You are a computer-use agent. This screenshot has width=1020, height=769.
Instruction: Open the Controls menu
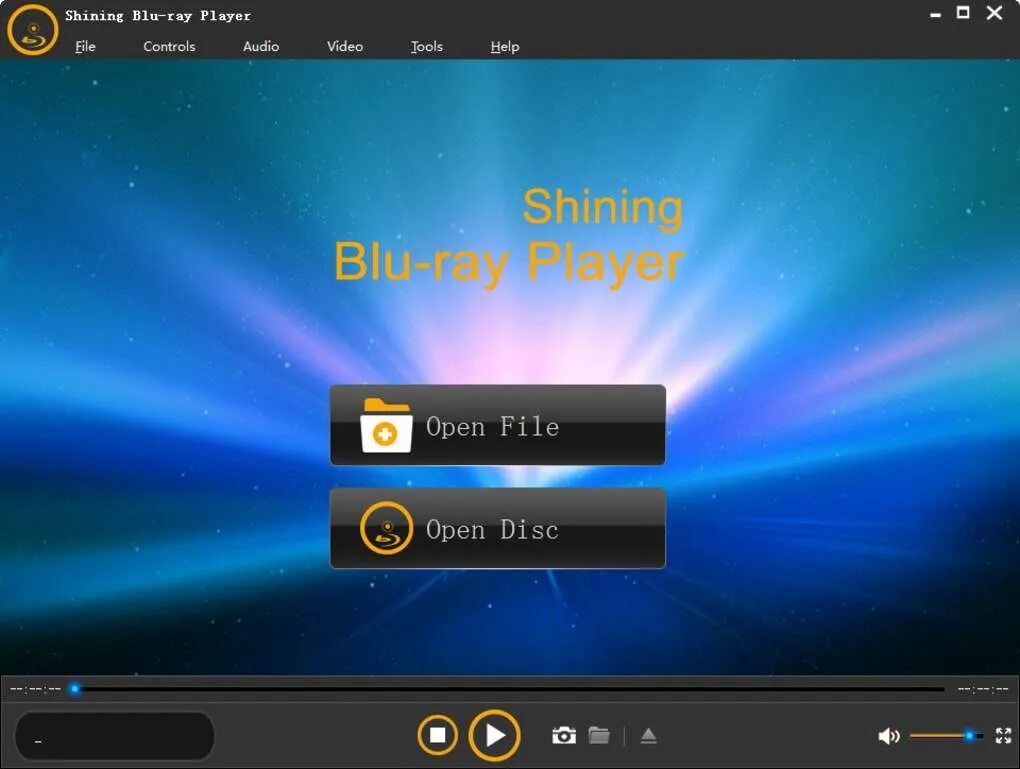pos(169,46)
